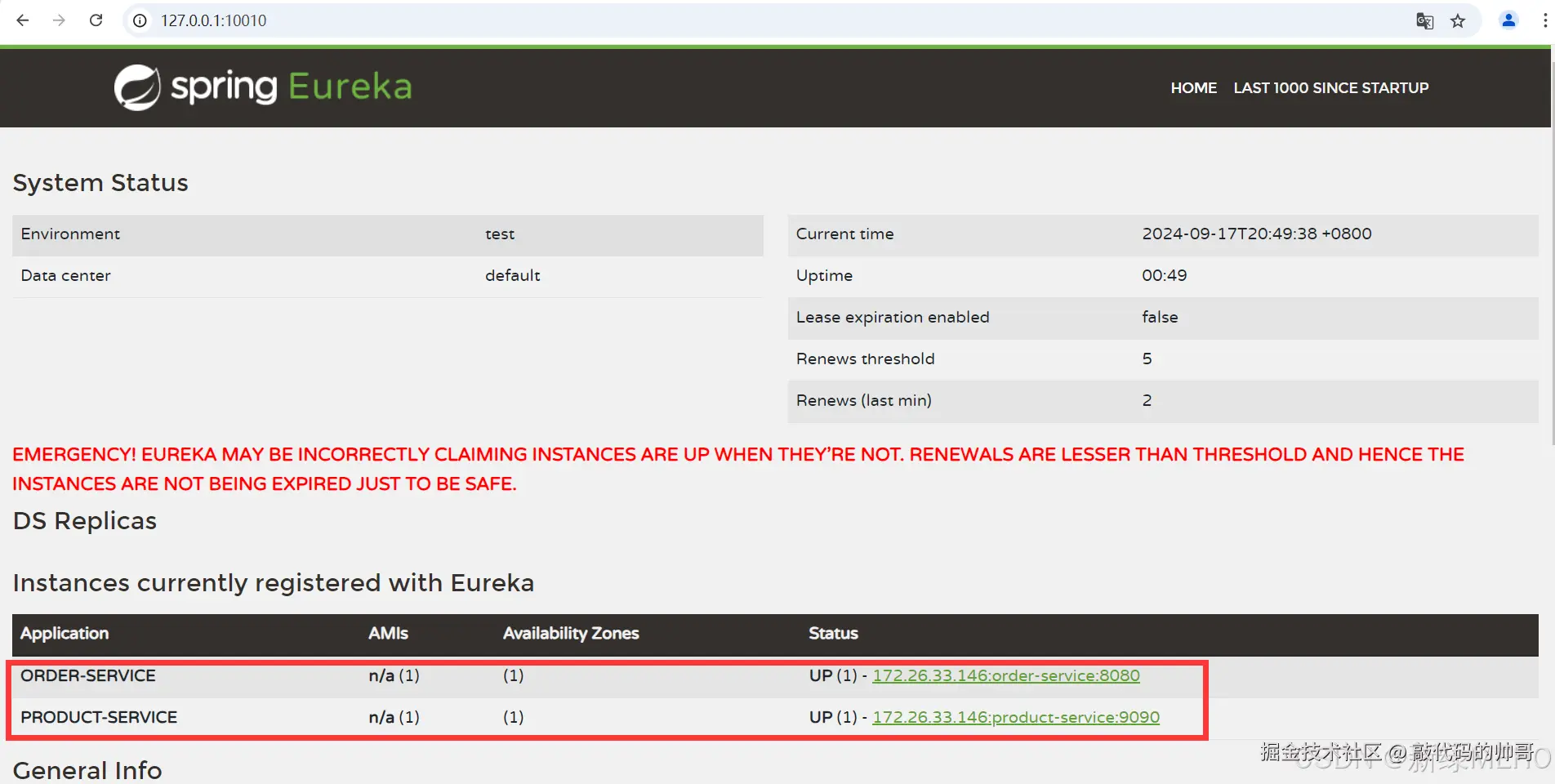Select the Data center value 'default'
Screen dimensions: 1555x784
tap(513, 275)
